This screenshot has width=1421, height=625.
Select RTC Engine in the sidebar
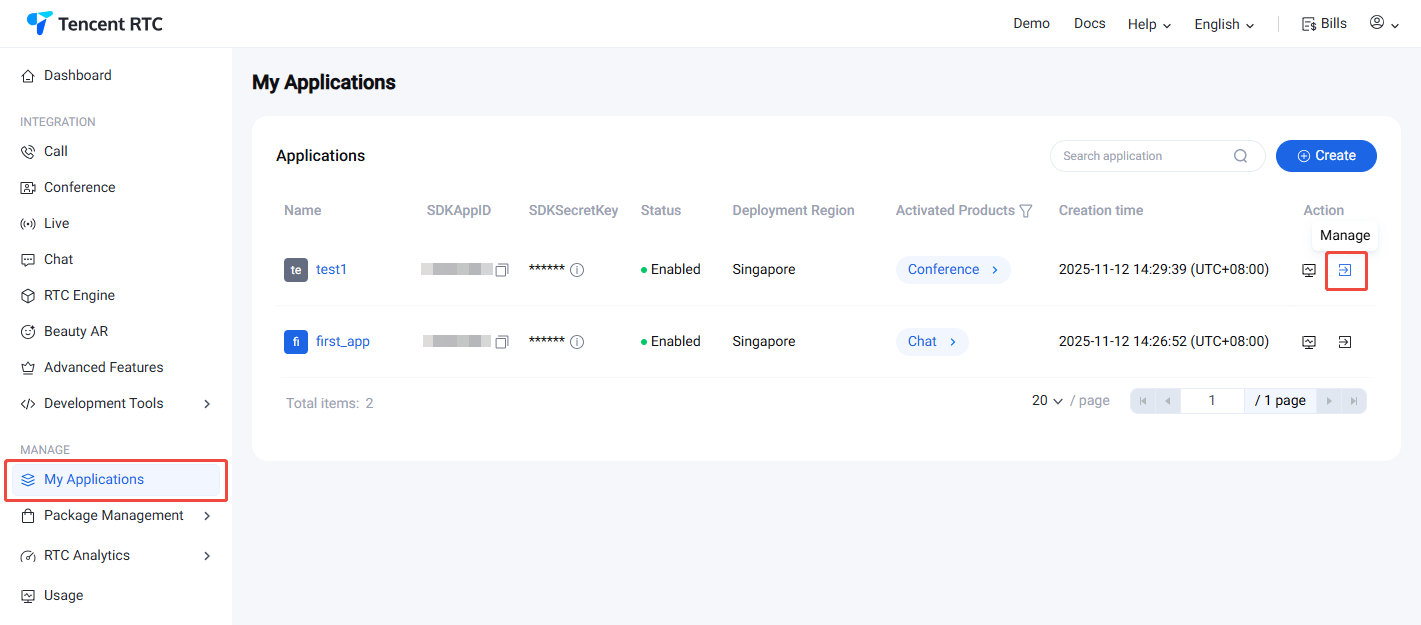pos(79,296)
